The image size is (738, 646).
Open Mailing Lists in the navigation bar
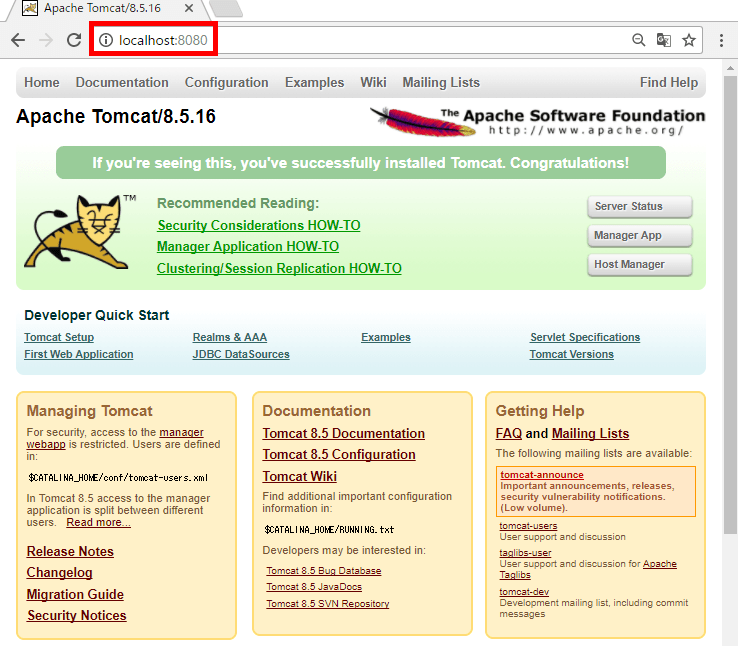tap(441, 82)
